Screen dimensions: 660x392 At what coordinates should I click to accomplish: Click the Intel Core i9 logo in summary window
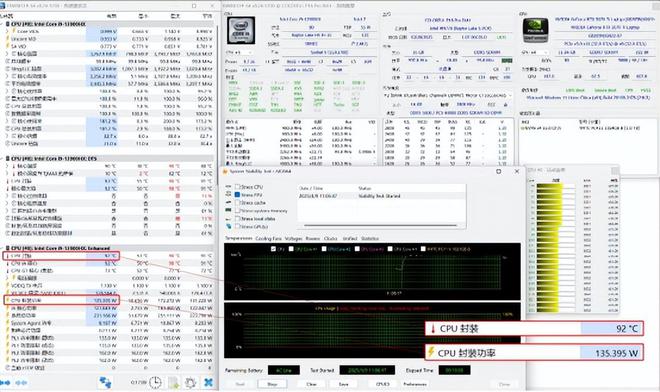[241, 30]
